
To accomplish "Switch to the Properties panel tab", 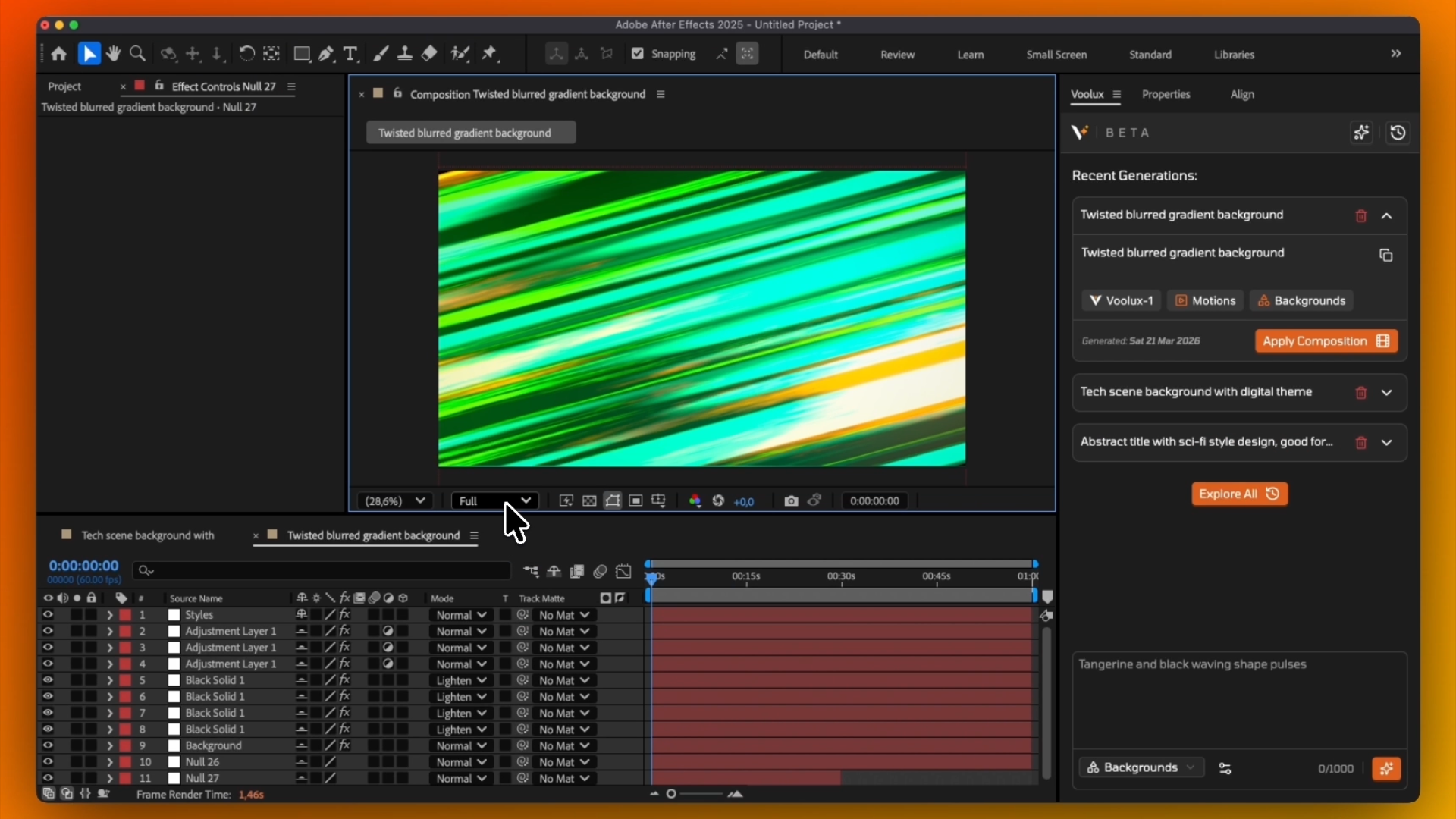I will click(x=1166, y=94).
